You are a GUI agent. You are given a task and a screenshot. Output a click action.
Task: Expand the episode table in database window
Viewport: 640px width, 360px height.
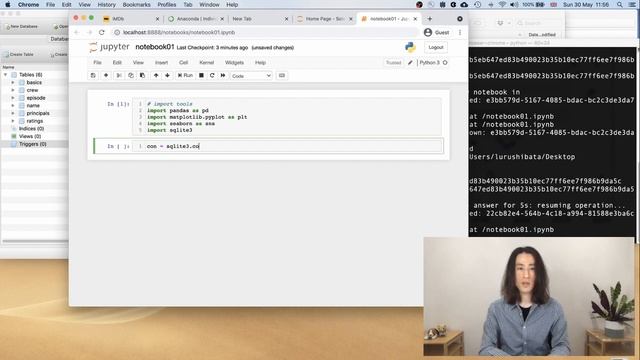point(13,98)
